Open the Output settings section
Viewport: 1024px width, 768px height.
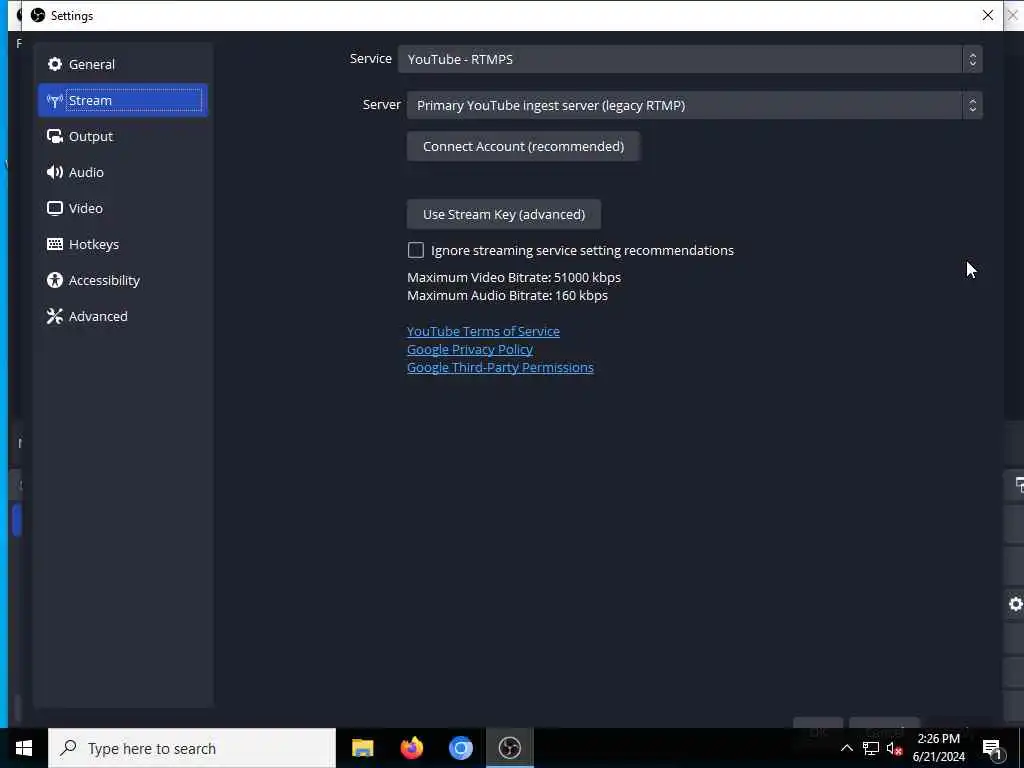[123, 136]
